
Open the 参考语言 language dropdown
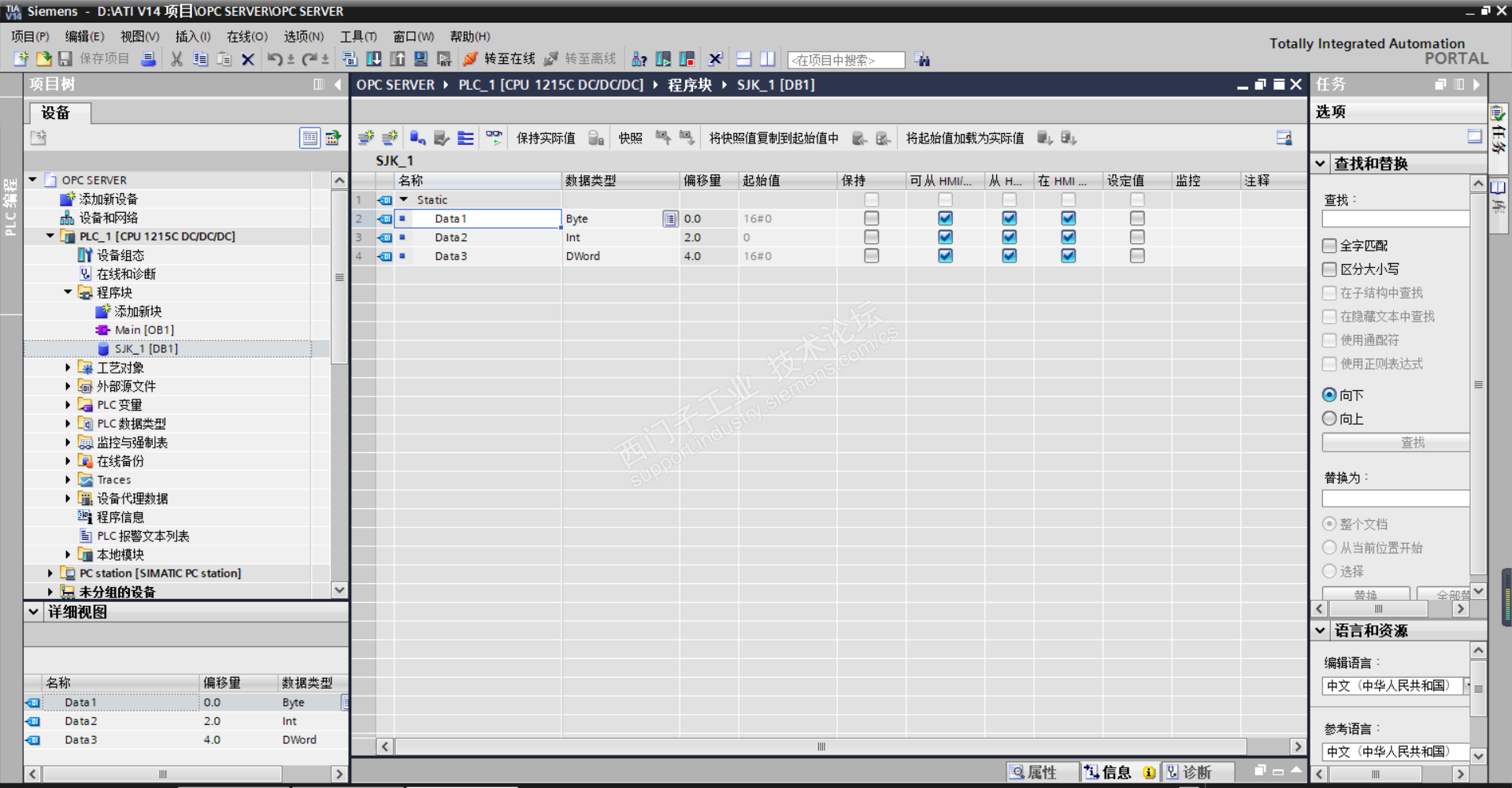click(1395, 752)
